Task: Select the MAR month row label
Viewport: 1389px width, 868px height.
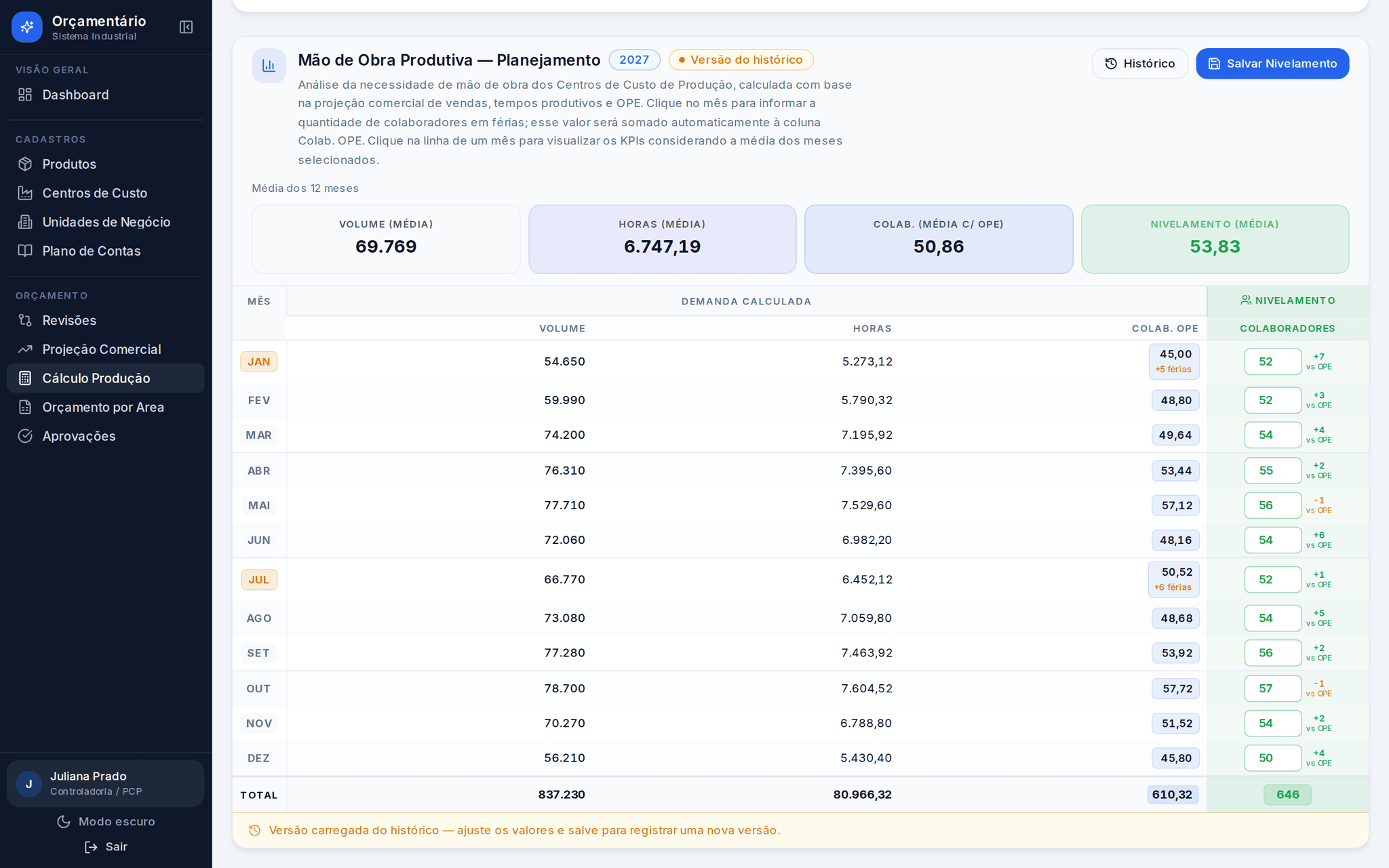Action: pyautogui.click(x=258, y=435)
